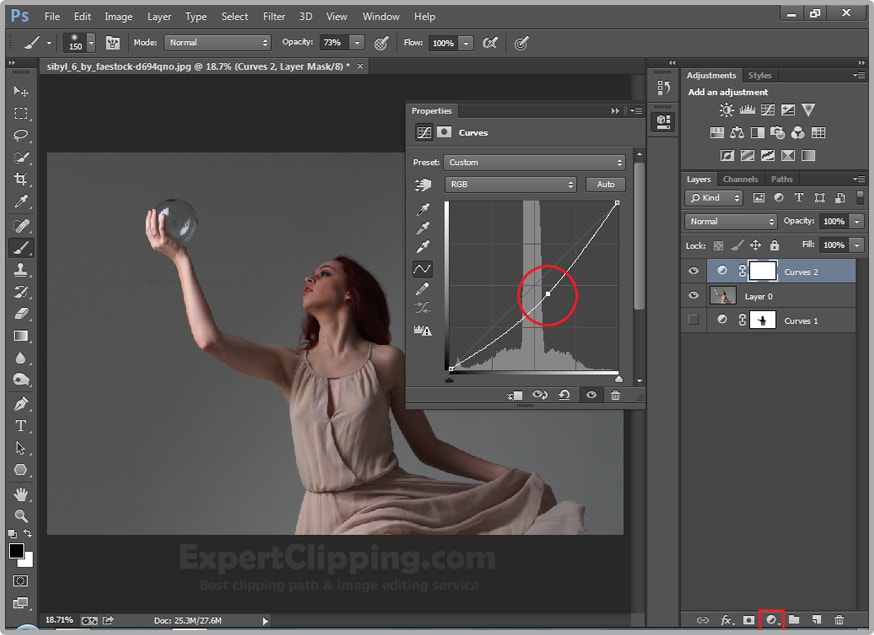
Task: Select the Horizontal Type tool
Action: coord(20,427)
